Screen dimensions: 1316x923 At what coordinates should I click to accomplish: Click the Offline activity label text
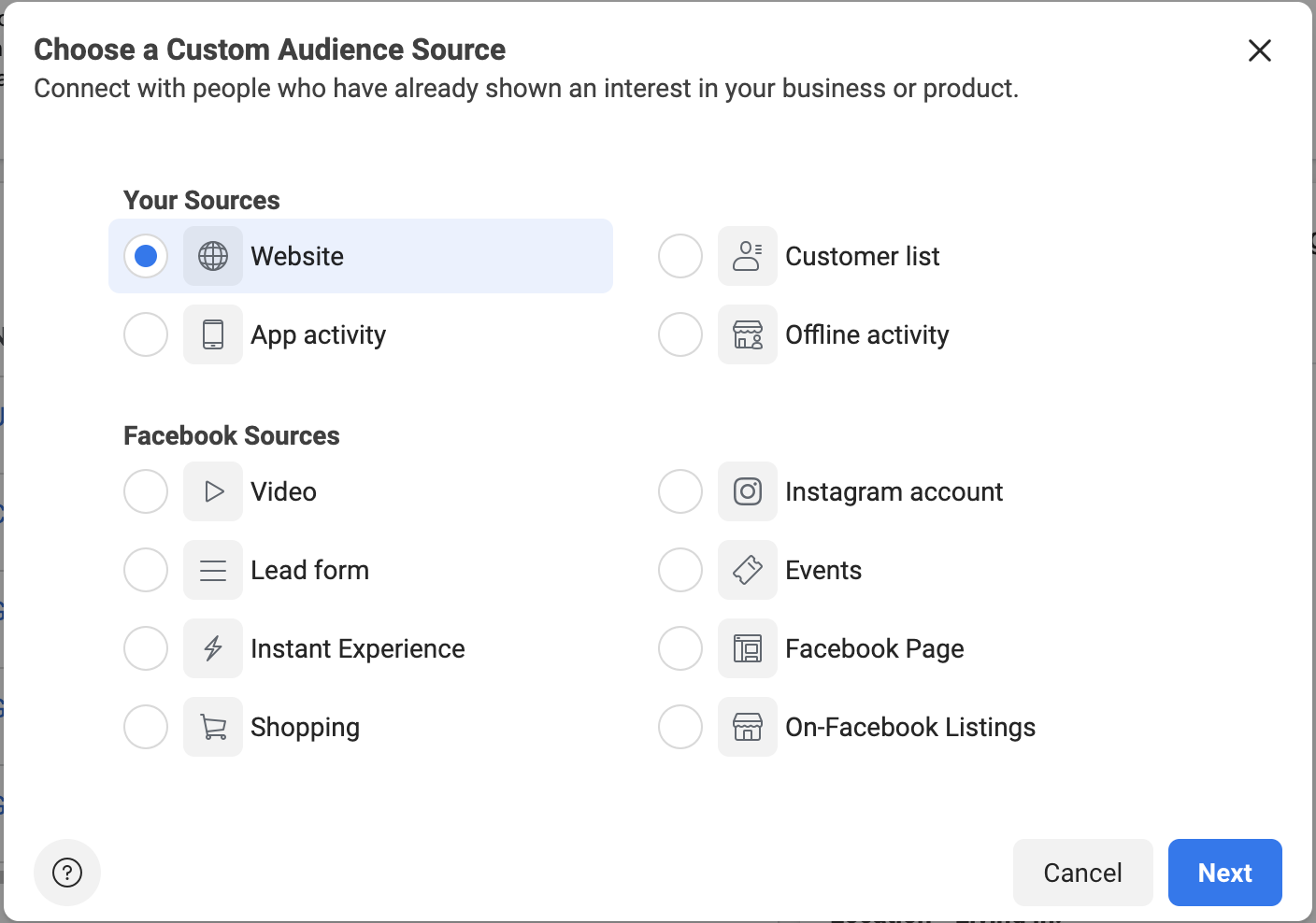(x=867, y=335)
